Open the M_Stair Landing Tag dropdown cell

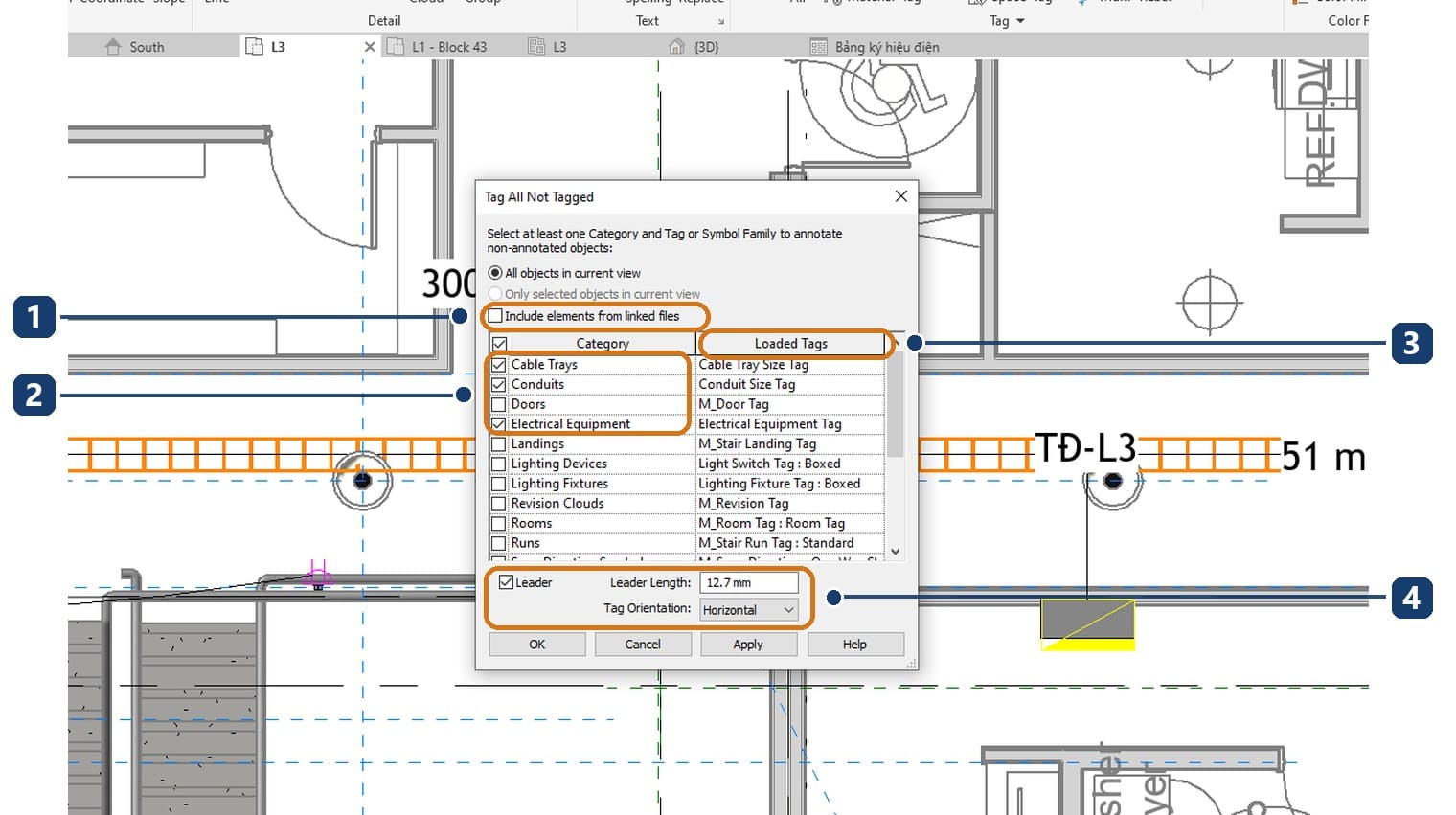click(x=790, y=444)
